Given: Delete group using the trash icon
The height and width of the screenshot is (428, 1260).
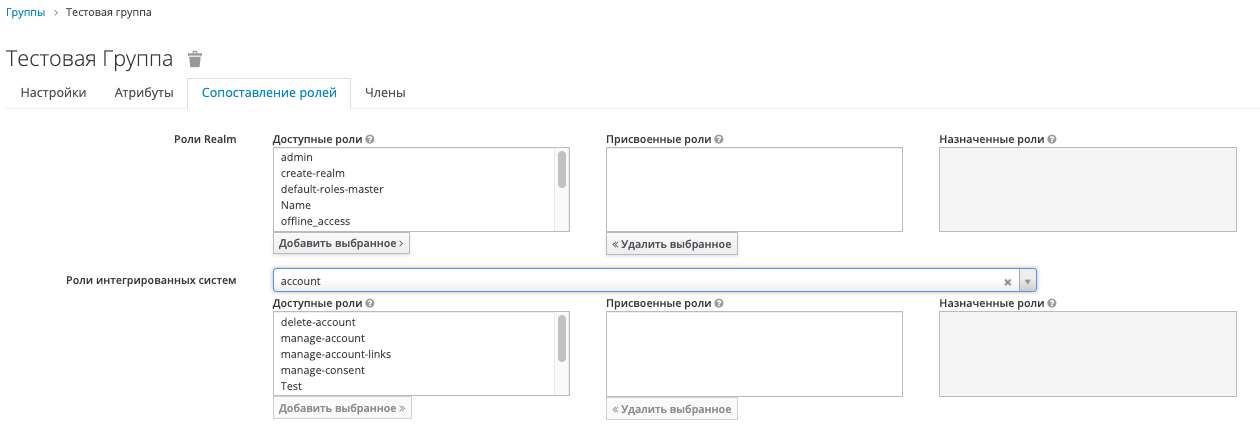Looking at the screenshot, I should (x=195, y=59).
